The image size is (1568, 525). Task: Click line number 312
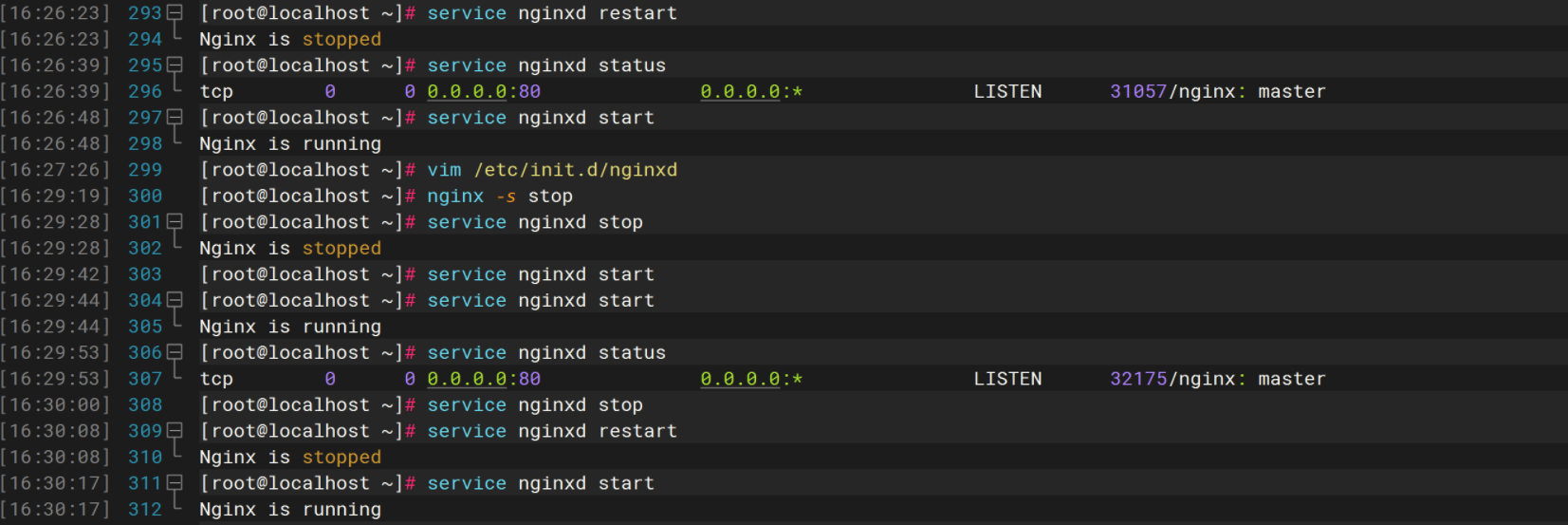point(145,509)
